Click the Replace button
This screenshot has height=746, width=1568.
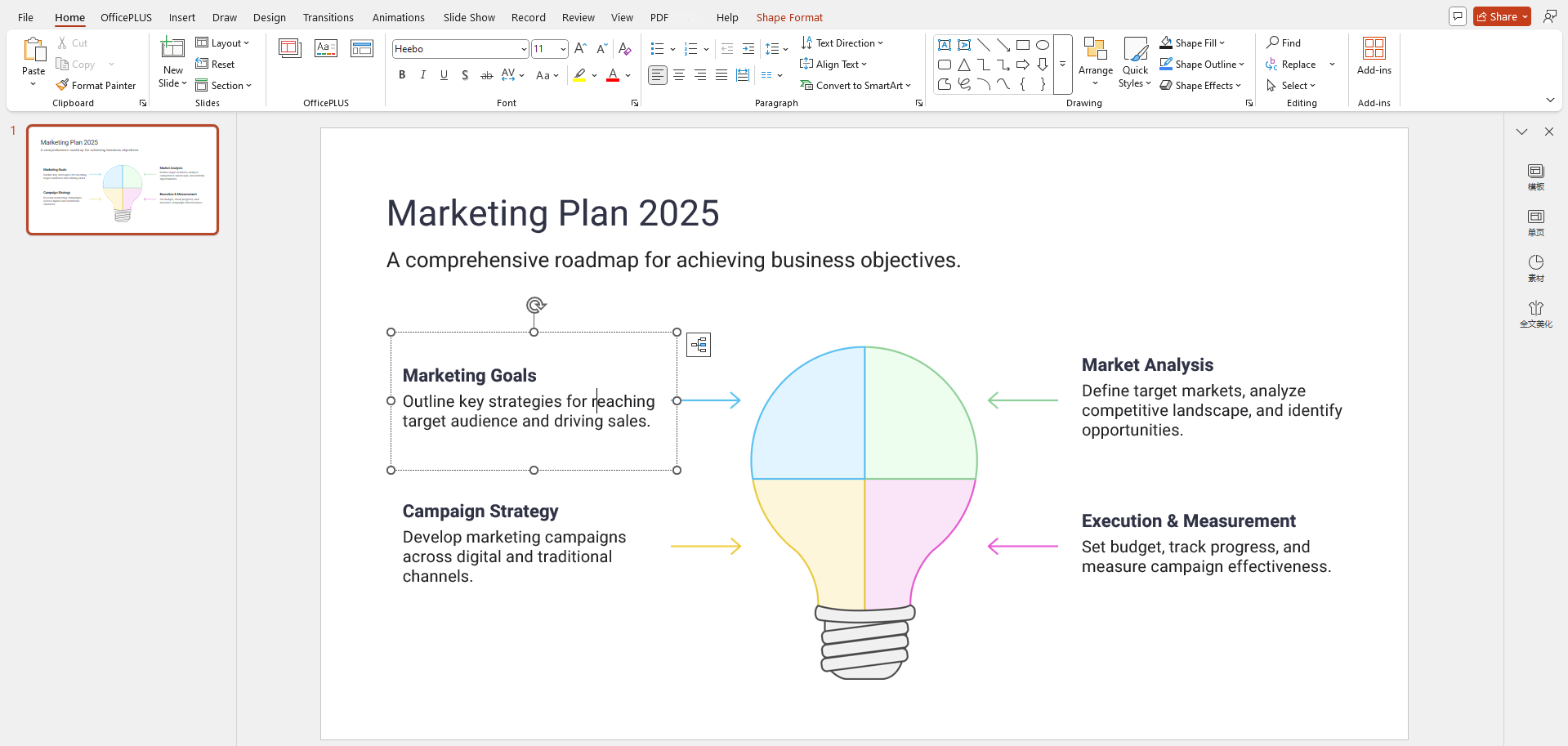pos(1291,64)
